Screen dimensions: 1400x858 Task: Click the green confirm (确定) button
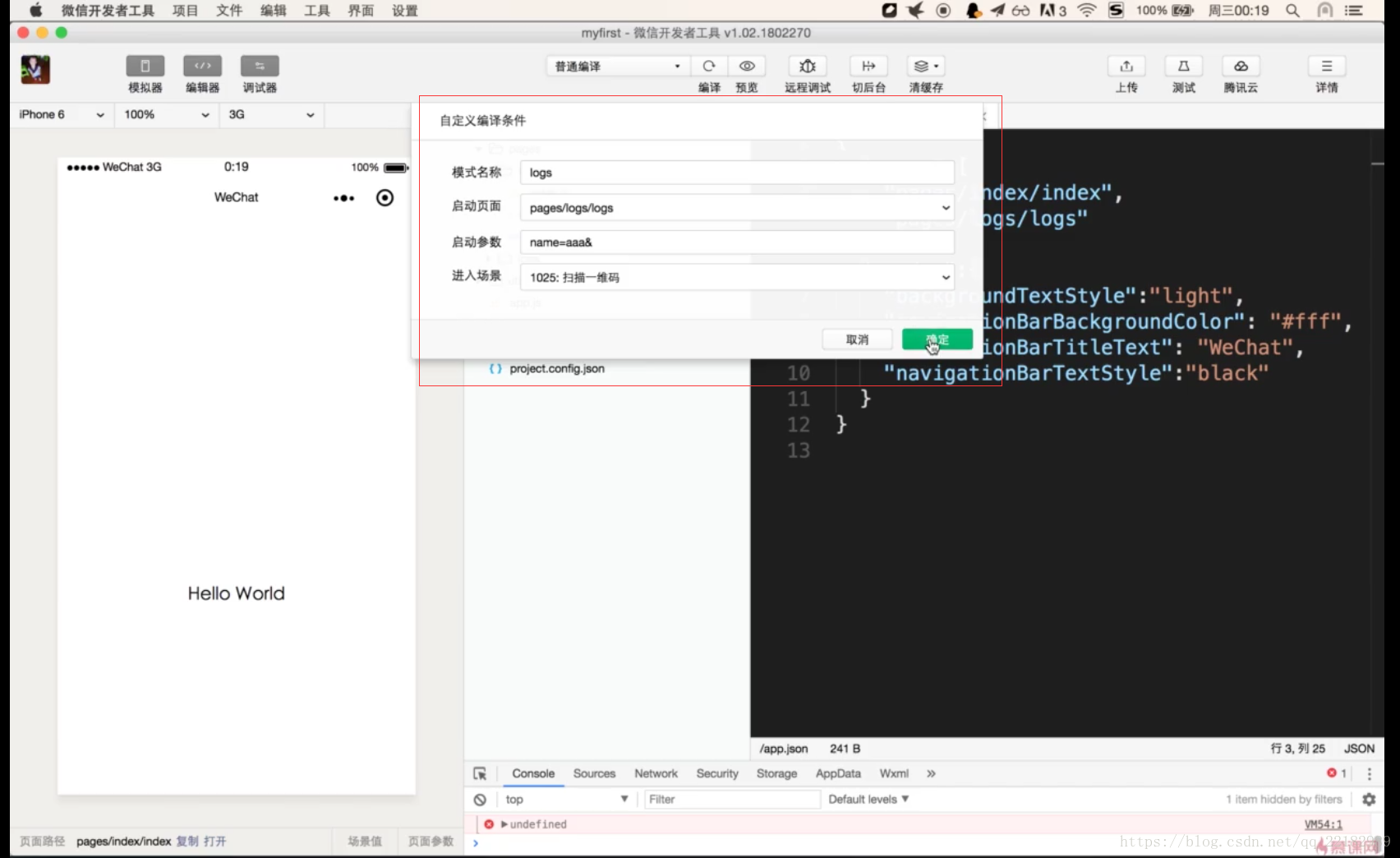pyautogui.click(x=937, y=339)
